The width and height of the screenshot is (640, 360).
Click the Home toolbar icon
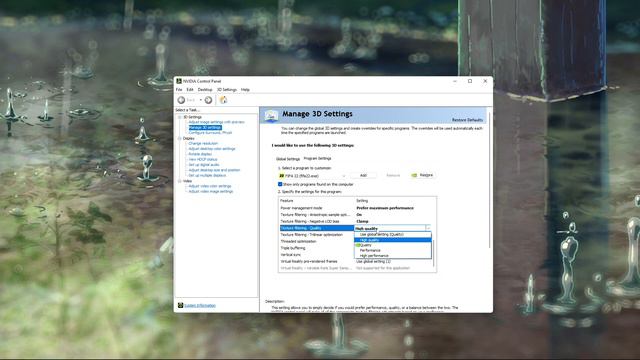223,100
